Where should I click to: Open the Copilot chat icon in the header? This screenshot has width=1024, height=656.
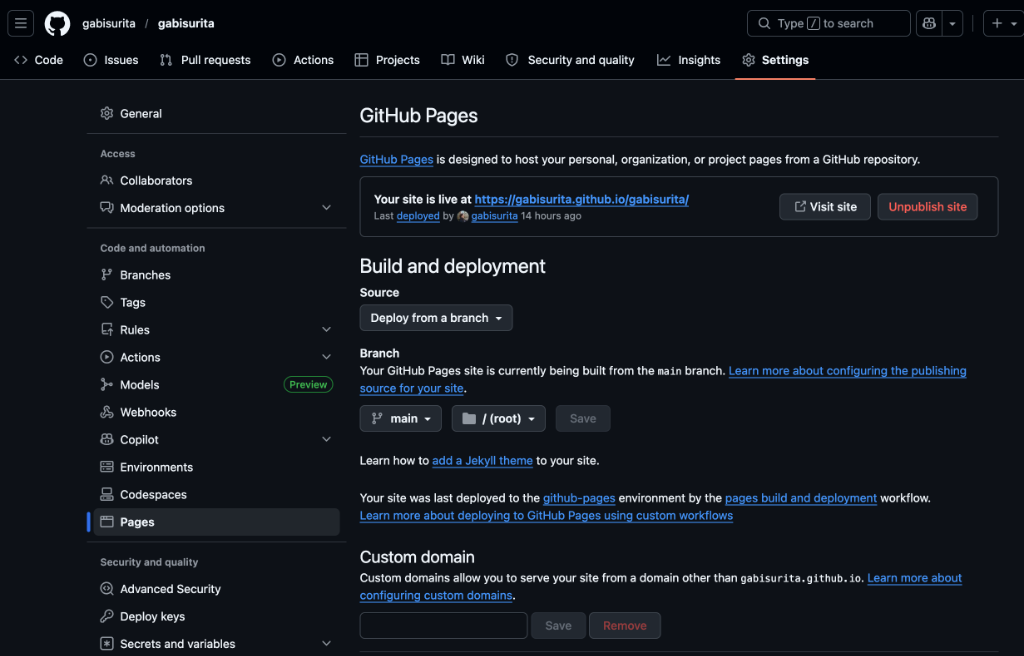(929, 24)
